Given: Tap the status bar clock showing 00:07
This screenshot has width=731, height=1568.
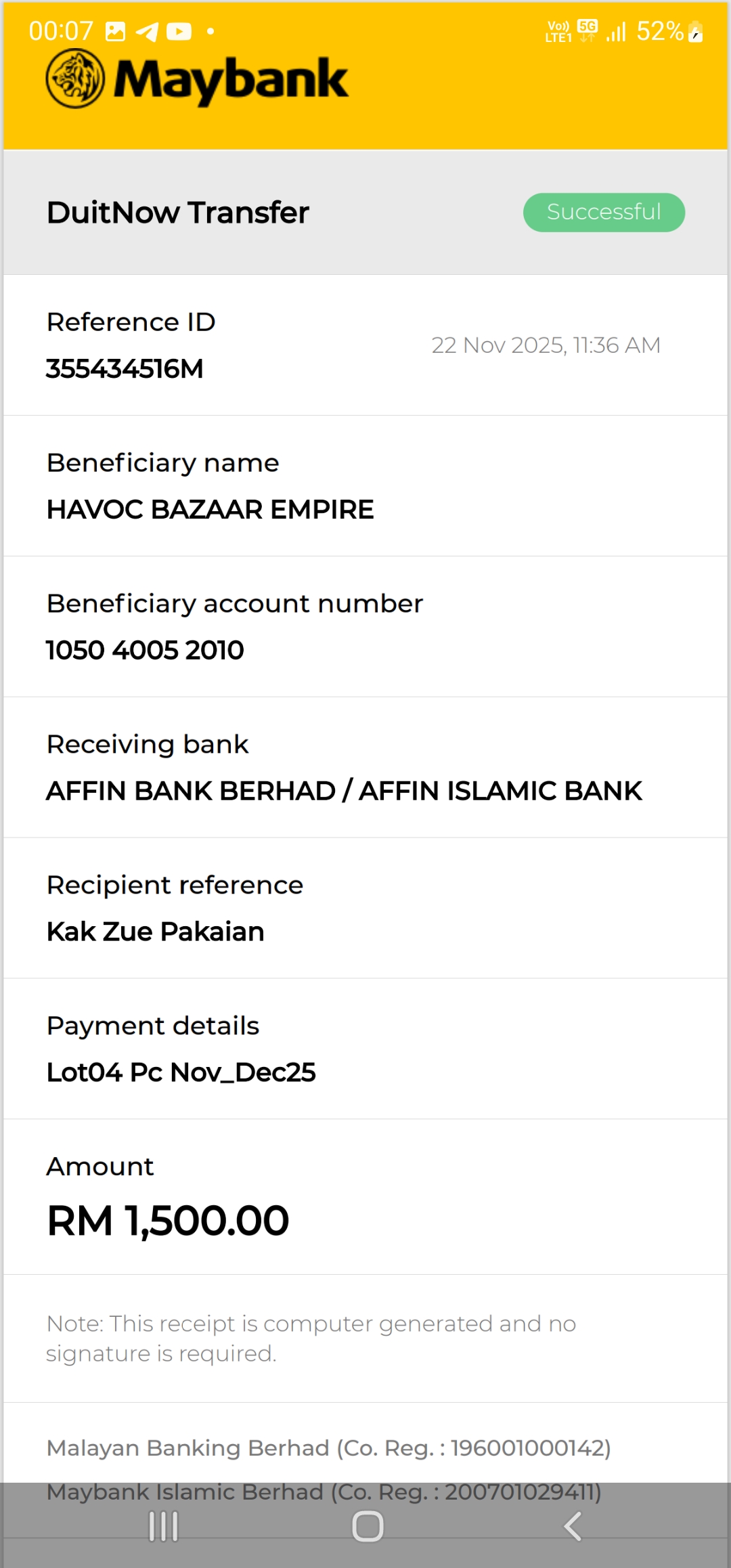Looking at the screenshot, I should tap(61, 31).
